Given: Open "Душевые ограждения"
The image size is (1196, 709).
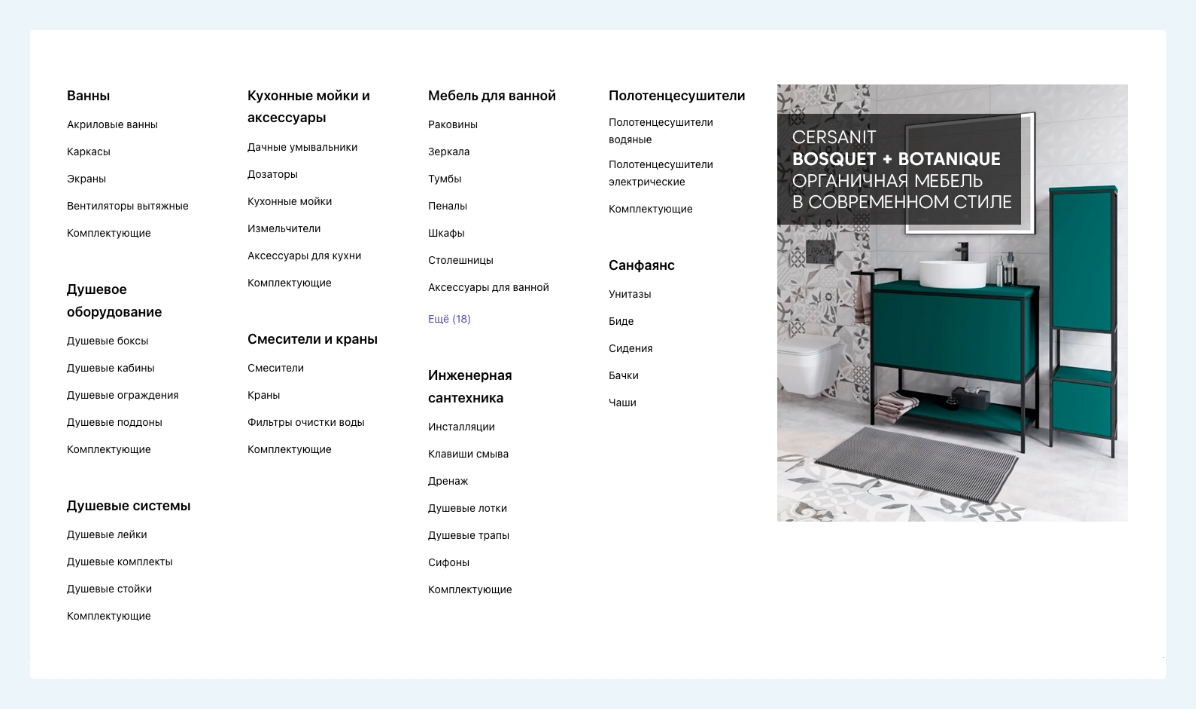Looking at the screenshot, I should 123,395.
